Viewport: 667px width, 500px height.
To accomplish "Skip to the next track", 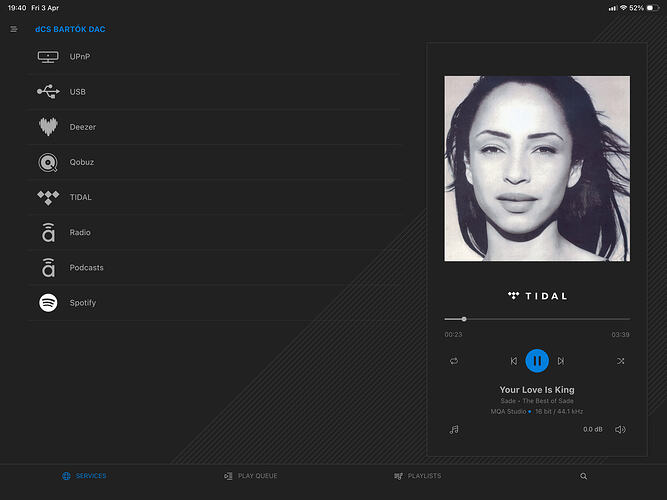I will point(561,361).
